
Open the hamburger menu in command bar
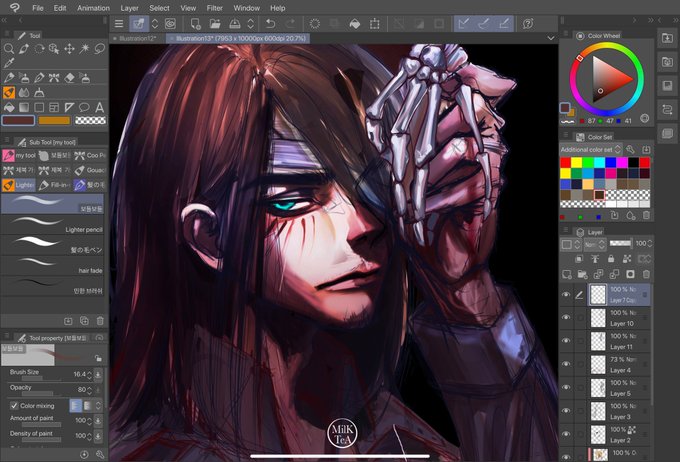[119, 24]
